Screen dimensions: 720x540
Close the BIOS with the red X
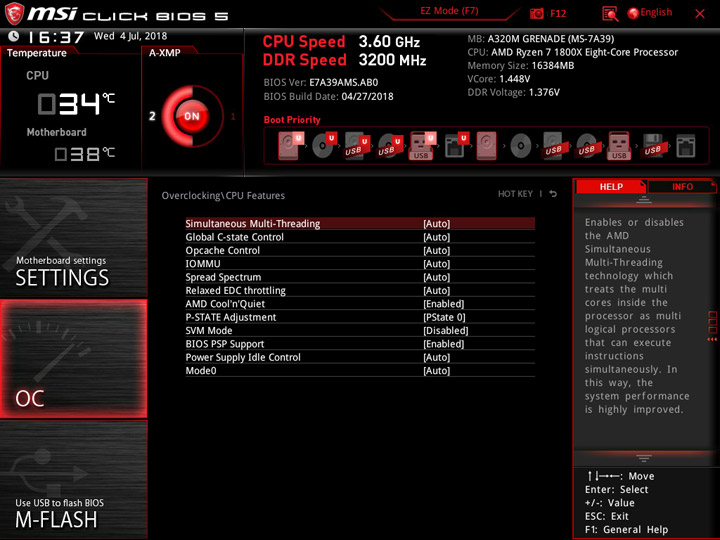700,14
